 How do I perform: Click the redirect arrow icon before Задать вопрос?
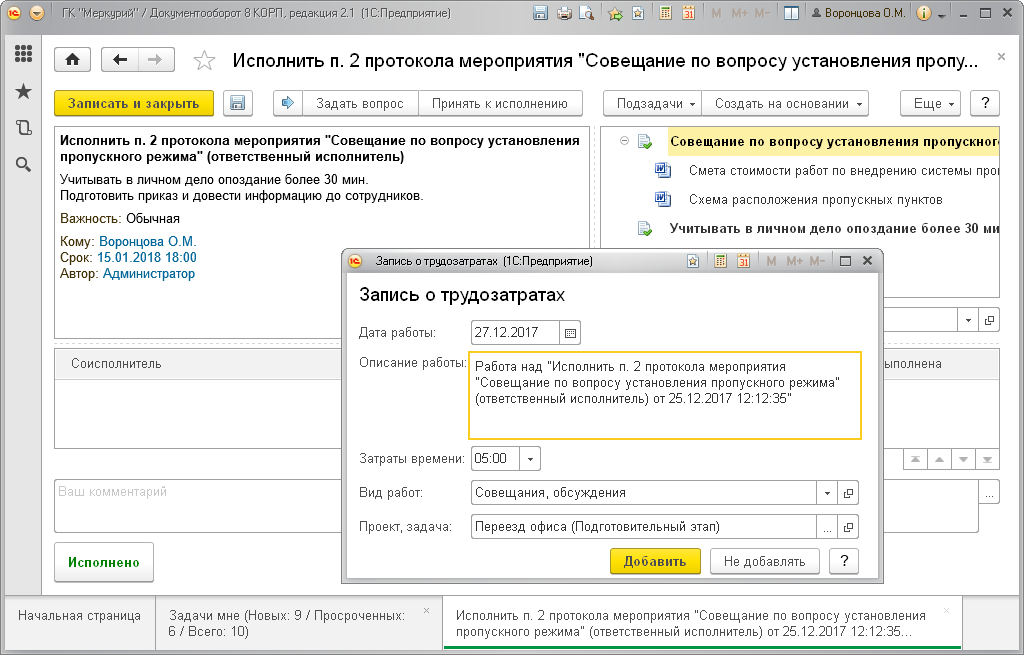[288, 103]
